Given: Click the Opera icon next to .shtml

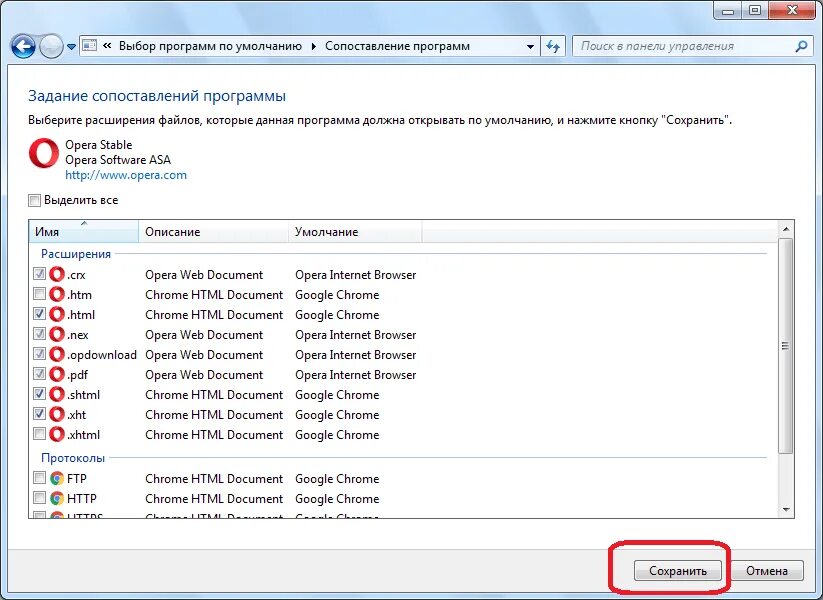Looking at the screenshot, I should pyautogui.click(x=57, y=394).
